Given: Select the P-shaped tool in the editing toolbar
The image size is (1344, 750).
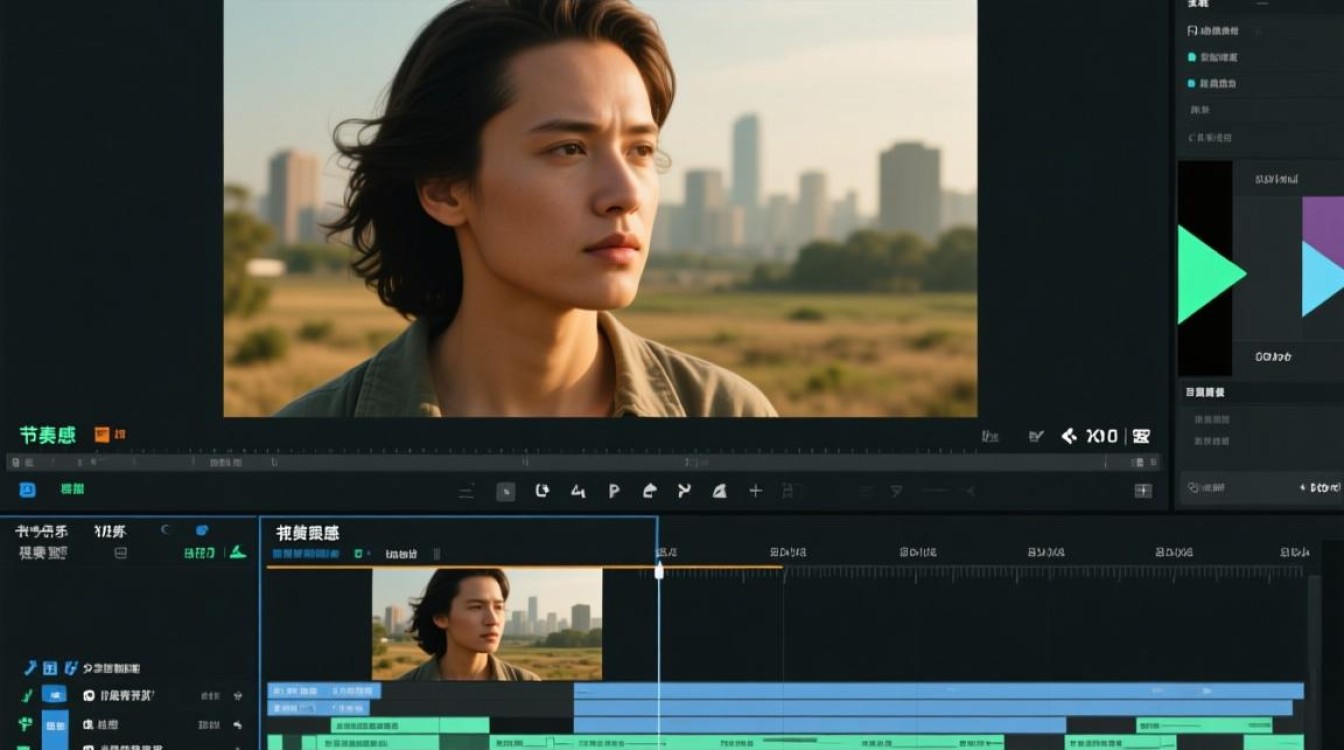Looking at the screenshot, I should point(614,491).
